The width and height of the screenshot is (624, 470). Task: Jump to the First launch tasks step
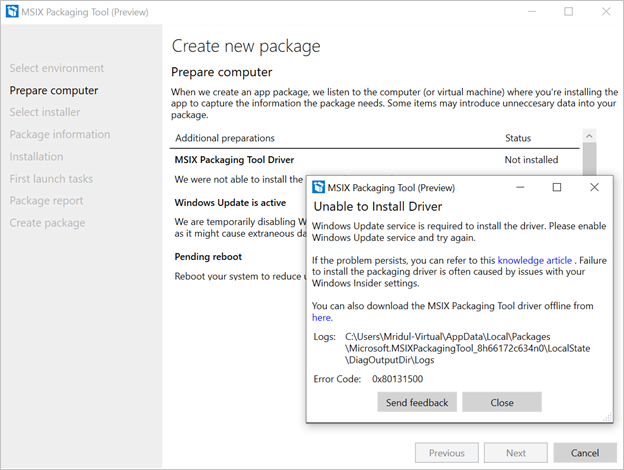click(x=51, y=178)
